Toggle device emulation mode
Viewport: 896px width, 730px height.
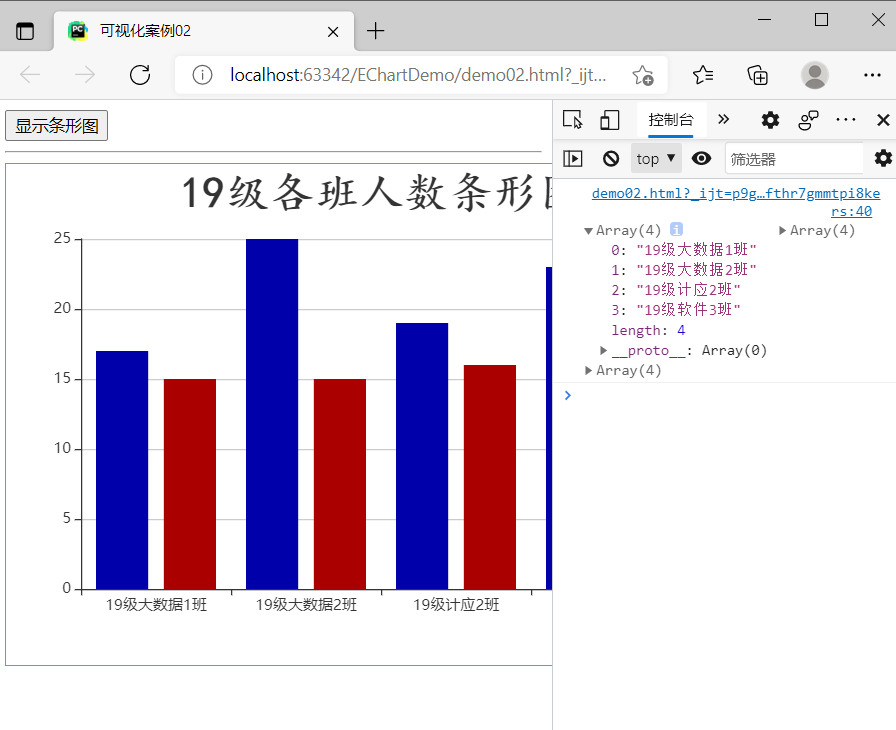click(610, 119)
